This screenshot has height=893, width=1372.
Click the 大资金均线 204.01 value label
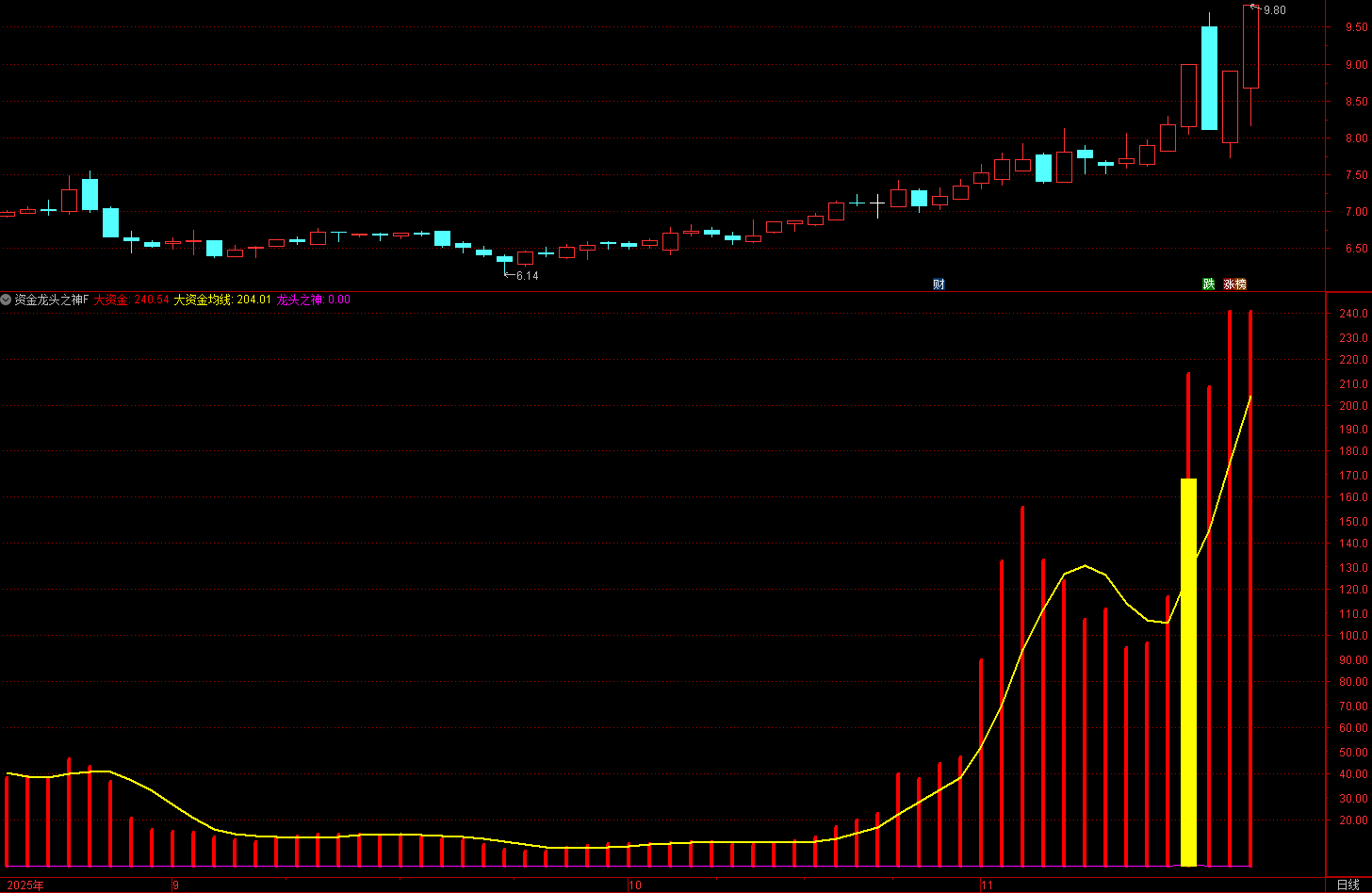(222, 300)
